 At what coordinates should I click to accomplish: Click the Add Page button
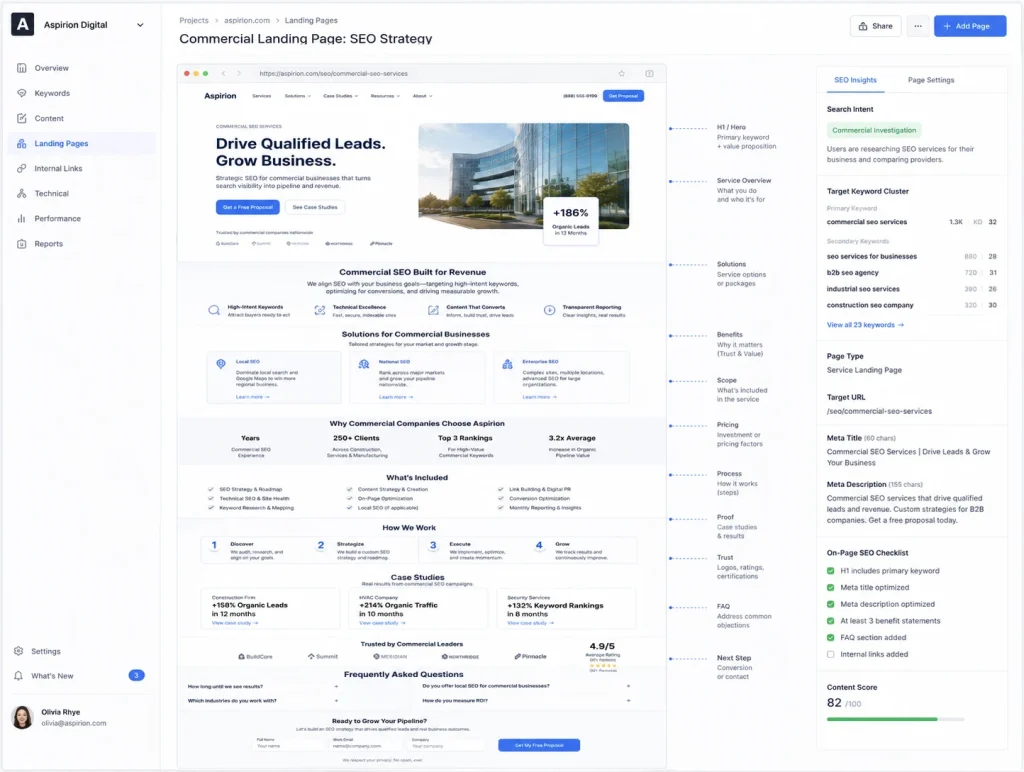click(x=970, y=26)
